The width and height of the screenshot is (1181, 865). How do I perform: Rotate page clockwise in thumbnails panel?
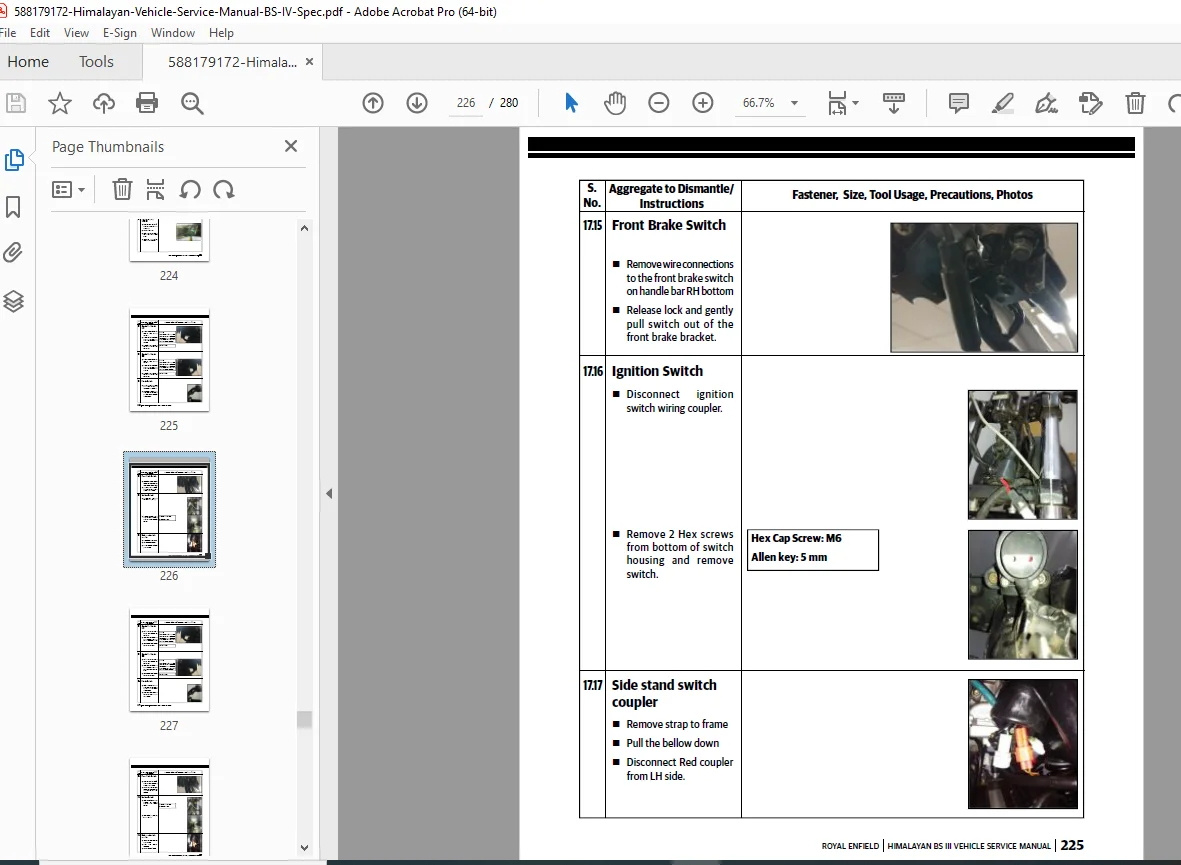point(224,189)
